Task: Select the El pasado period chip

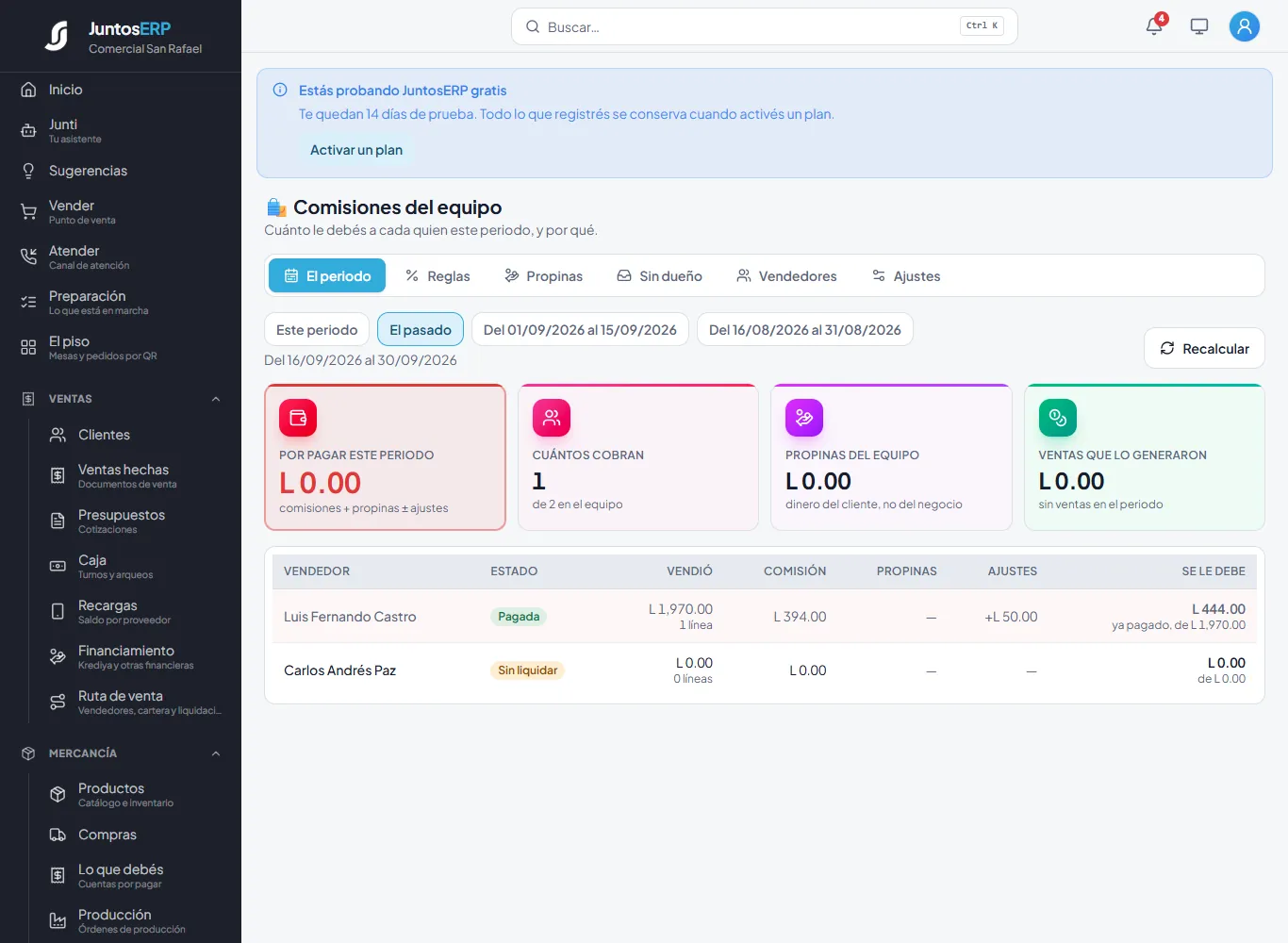Action: coord(421,330)
